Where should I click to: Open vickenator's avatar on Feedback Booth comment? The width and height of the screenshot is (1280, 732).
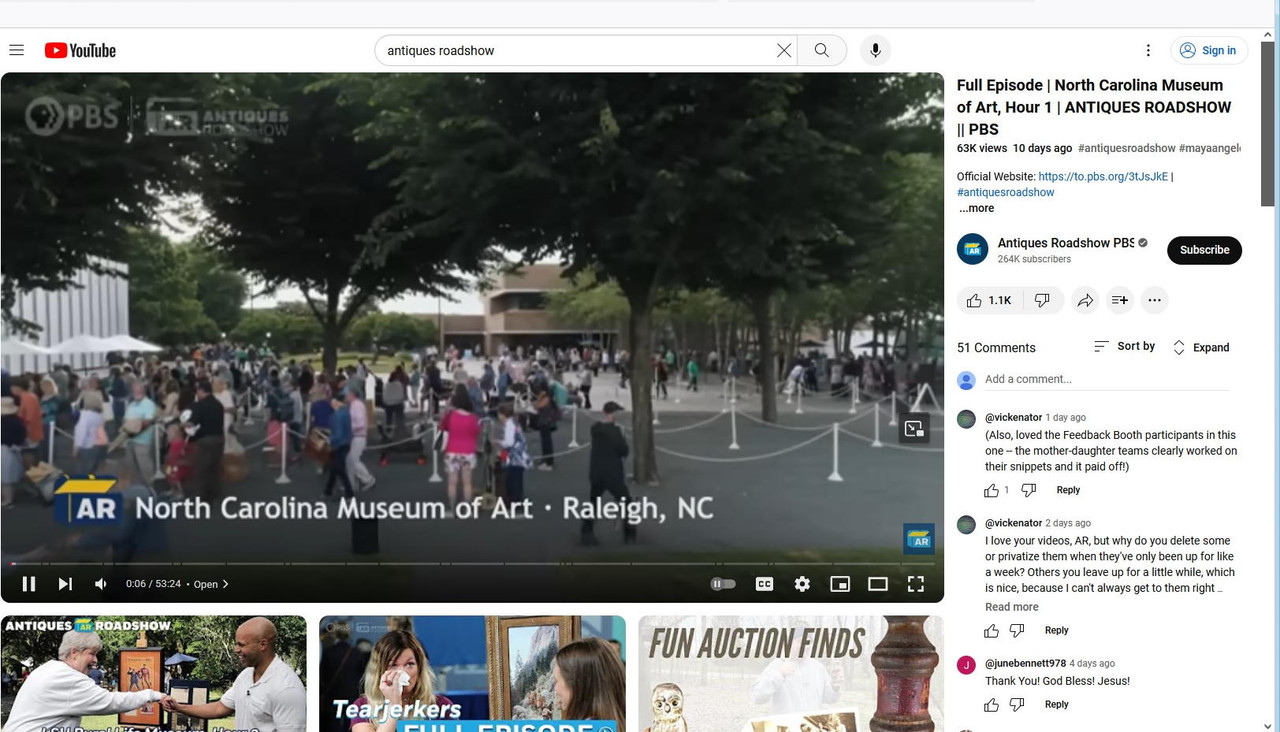tap(966, 419)
